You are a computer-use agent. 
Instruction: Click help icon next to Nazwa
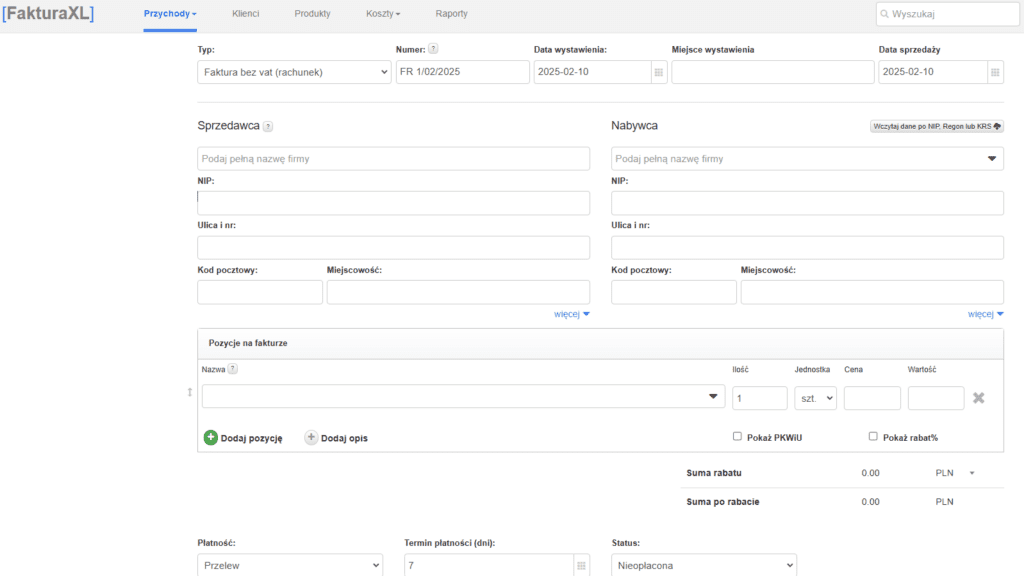(x=233, y=369)
